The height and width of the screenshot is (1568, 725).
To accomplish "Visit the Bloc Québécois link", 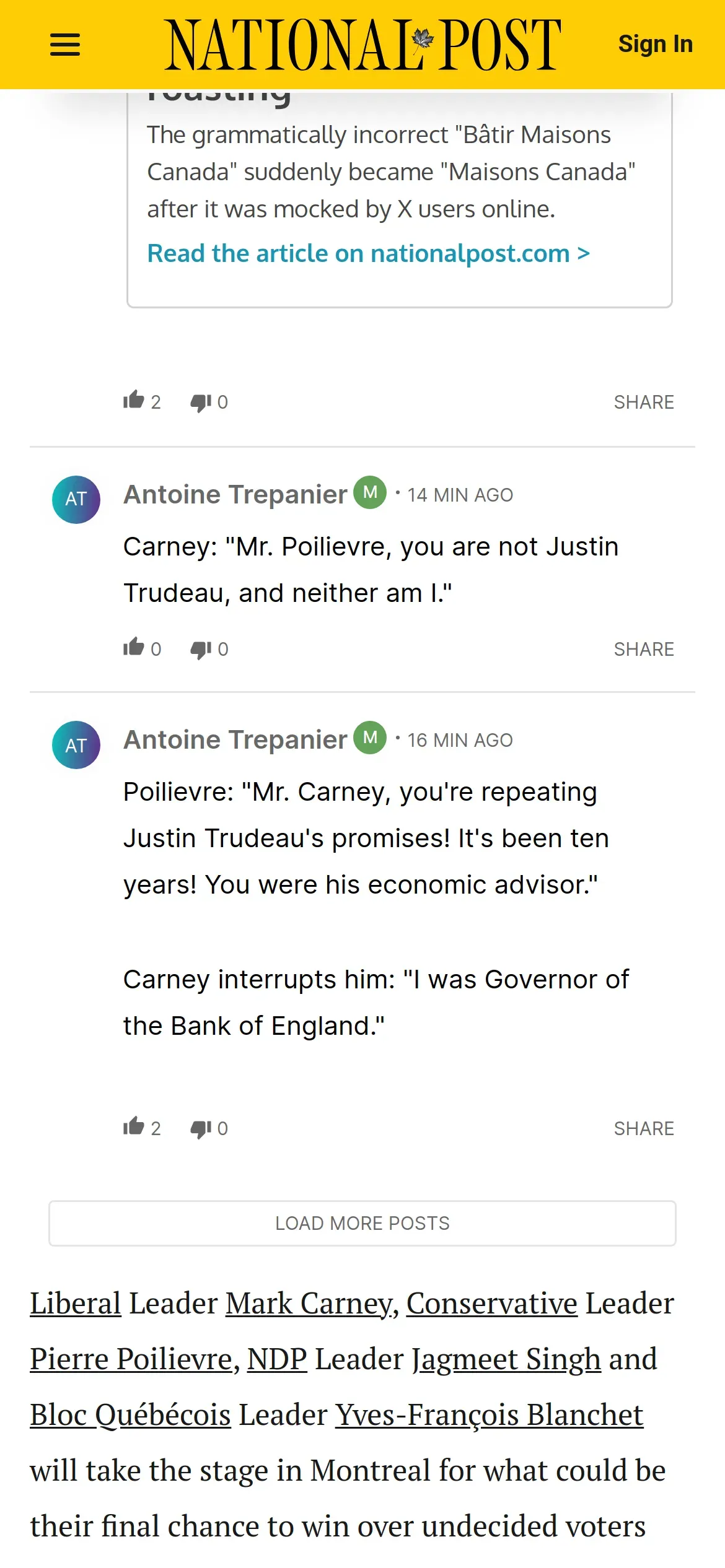I will [130, 1415].
